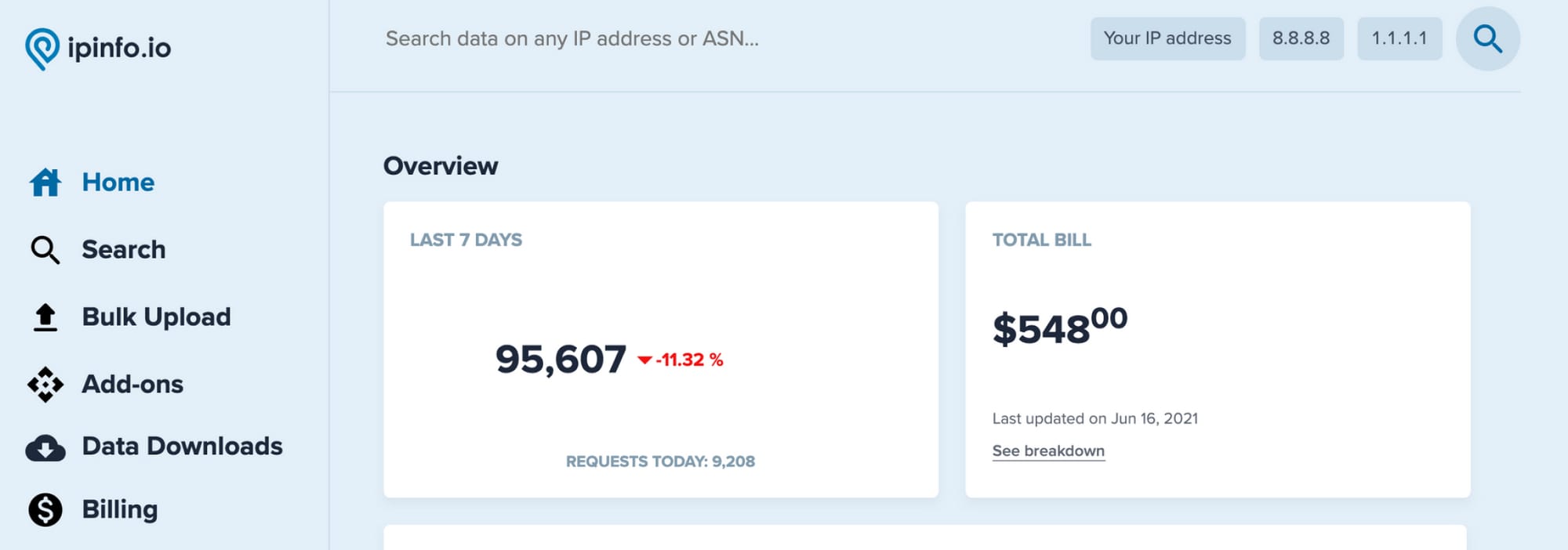
Task: Click the Data Downloads cloud icon
Action: coord(45,447)
